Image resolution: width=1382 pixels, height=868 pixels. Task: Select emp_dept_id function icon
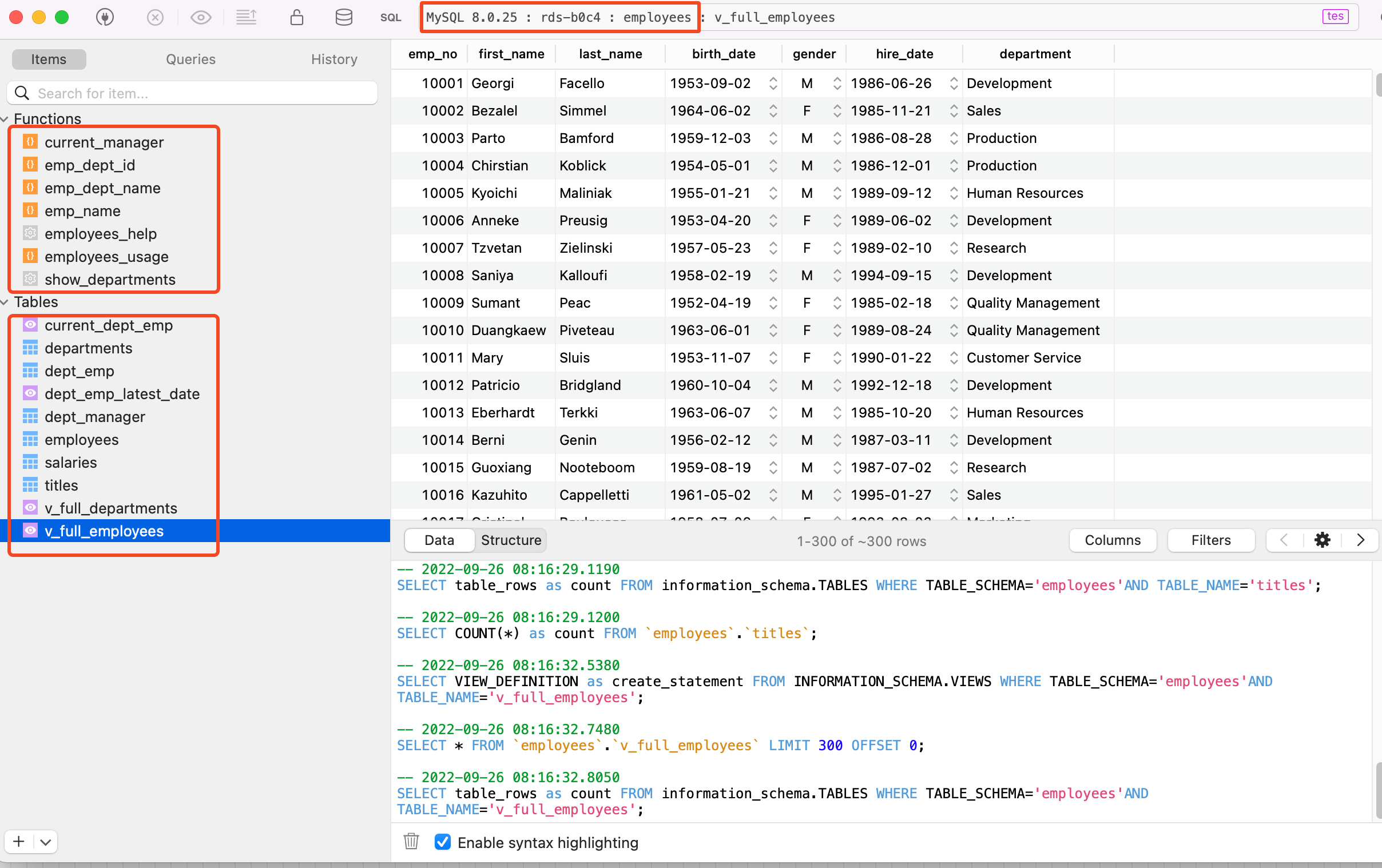pyautogui.click(x=30, y=165)
